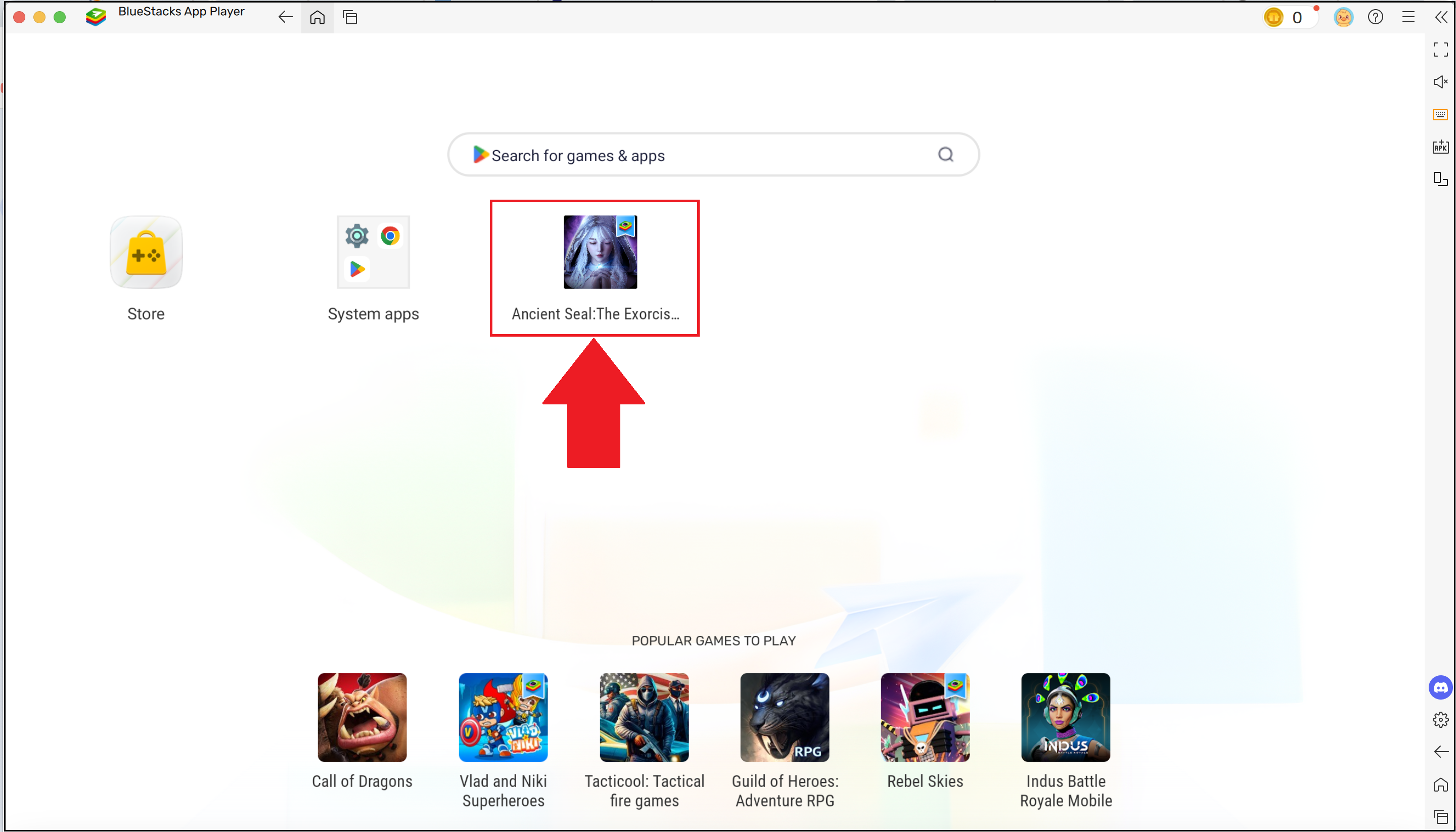Open BlueStacks settings gear
The image size is (1456, 832).
(x=1440, y=720)
